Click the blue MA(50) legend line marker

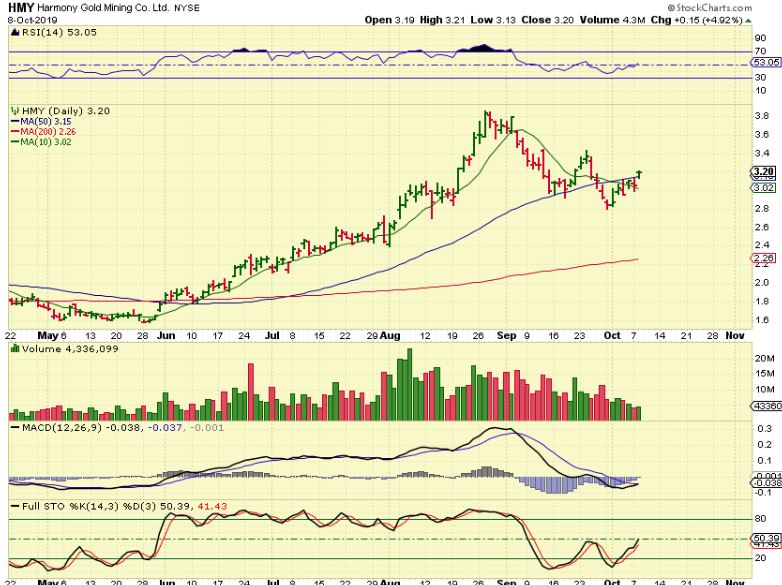pos(14,122)
